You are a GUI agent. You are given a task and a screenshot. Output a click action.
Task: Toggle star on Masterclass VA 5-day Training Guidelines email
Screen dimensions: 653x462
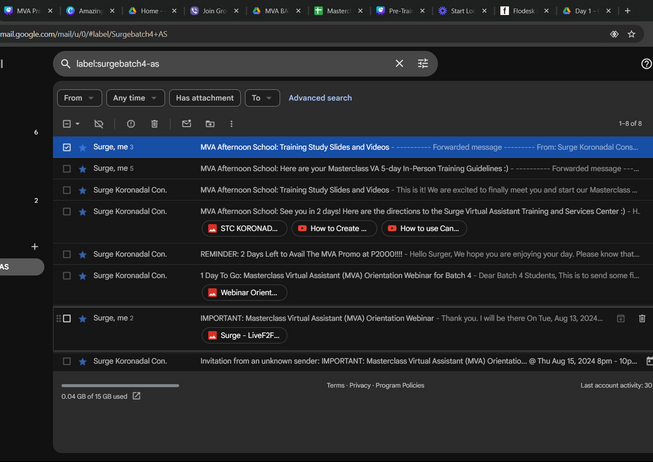(x=82, y=169)
